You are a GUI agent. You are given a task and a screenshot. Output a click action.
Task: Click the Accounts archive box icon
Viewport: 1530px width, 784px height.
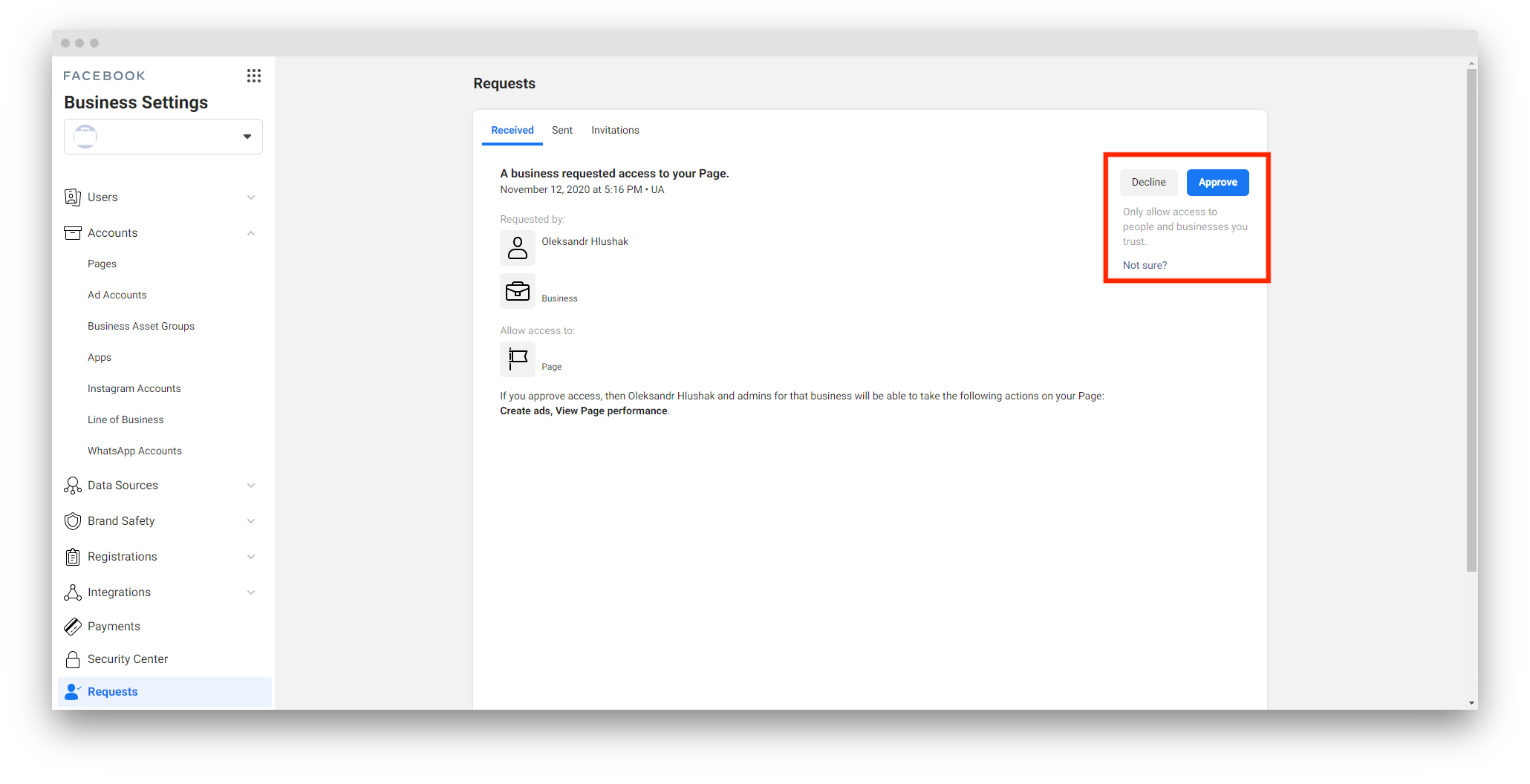tap(73, 233)
